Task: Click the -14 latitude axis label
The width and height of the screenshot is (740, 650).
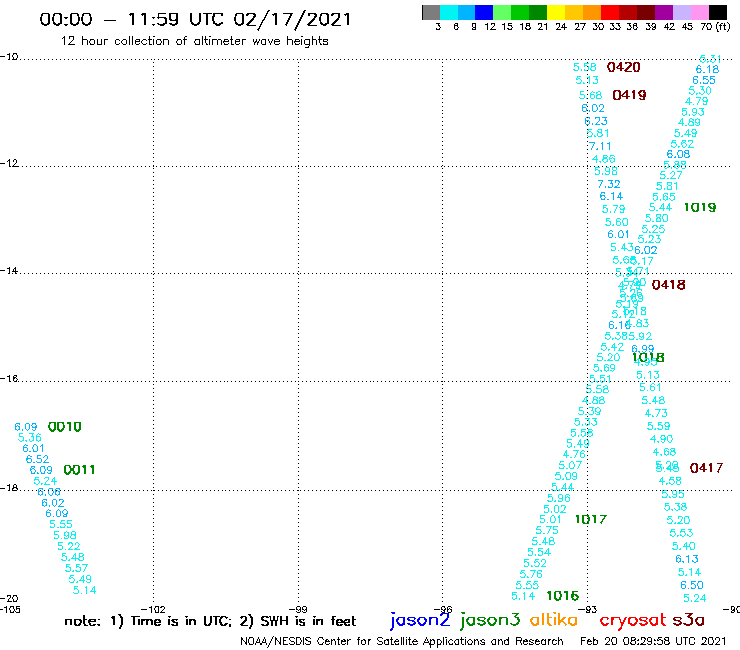Action: pyautogui.click(x=10, y=271)
